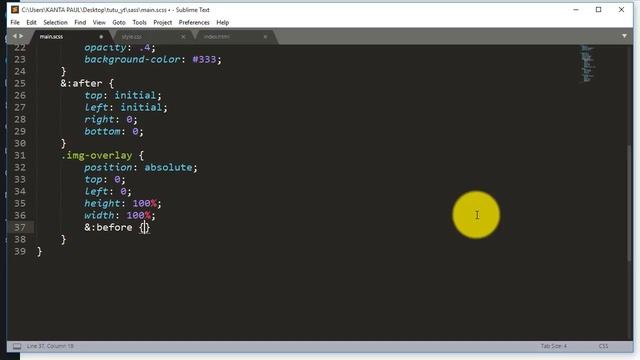Open the View menu
The height and width of the screenshot is (360, 640).
point(99,22)
